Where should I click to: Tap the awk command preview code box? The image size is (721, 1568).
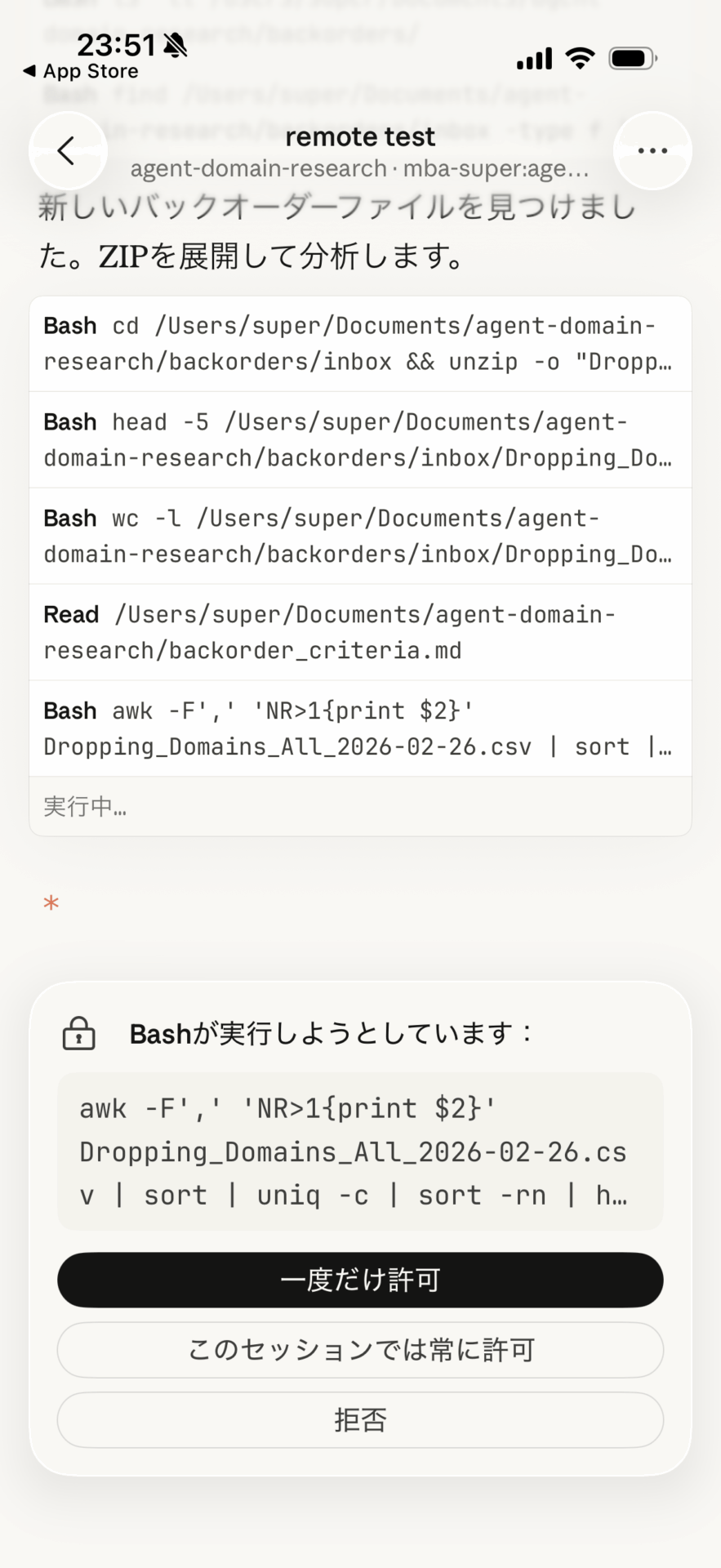click(x=360, y=1151)
